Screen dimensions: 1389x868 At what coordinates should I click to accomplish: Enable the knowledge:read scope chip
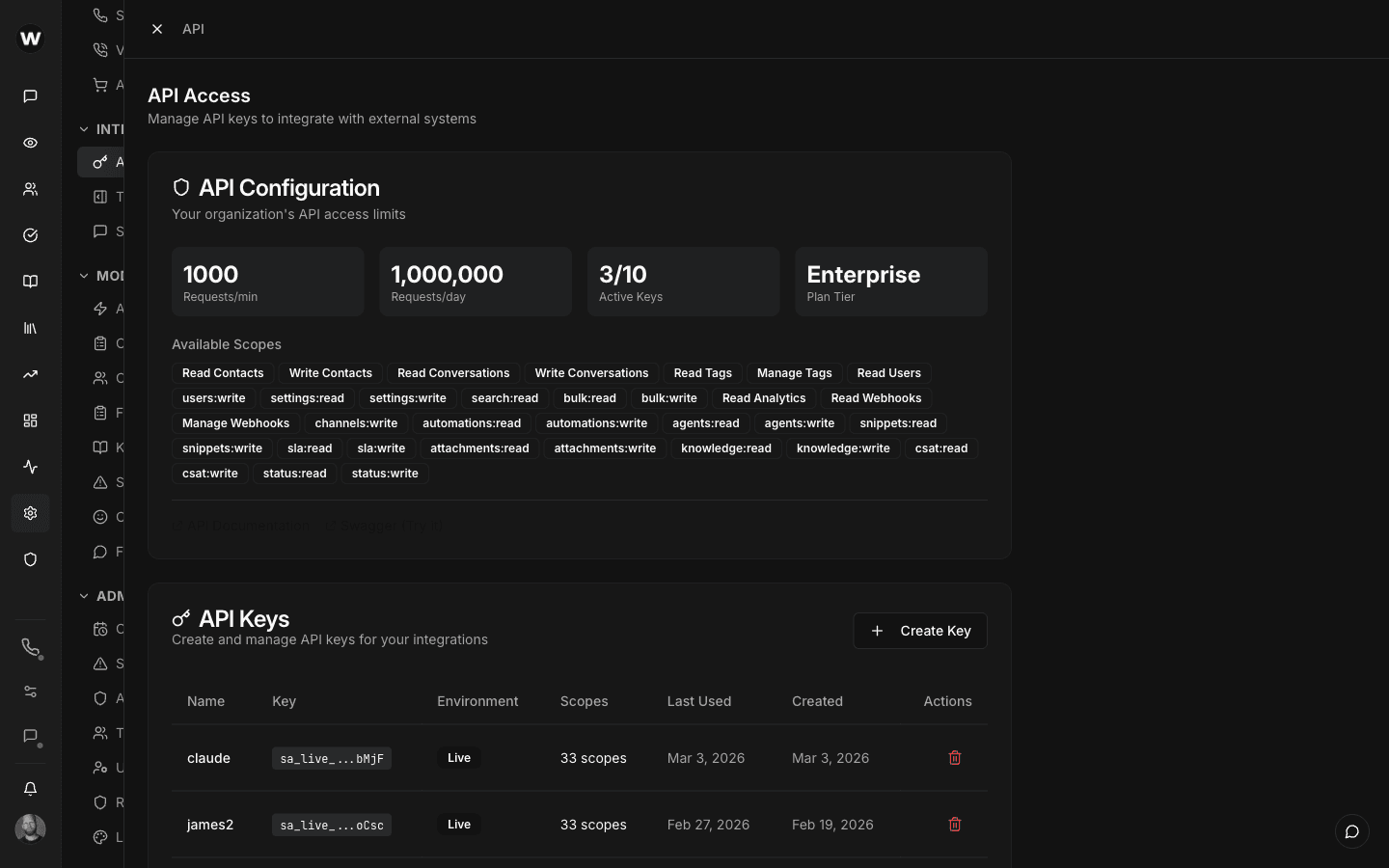click(x=725, y=448)
